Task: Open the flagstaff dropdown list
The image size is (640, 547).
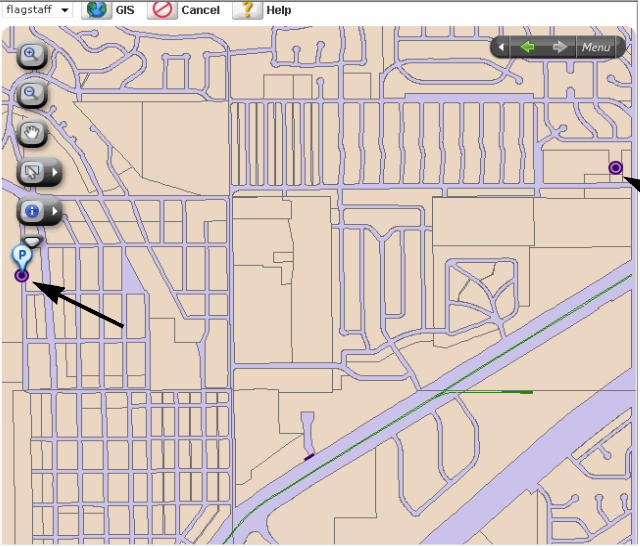Action: (x=37, y=9)
